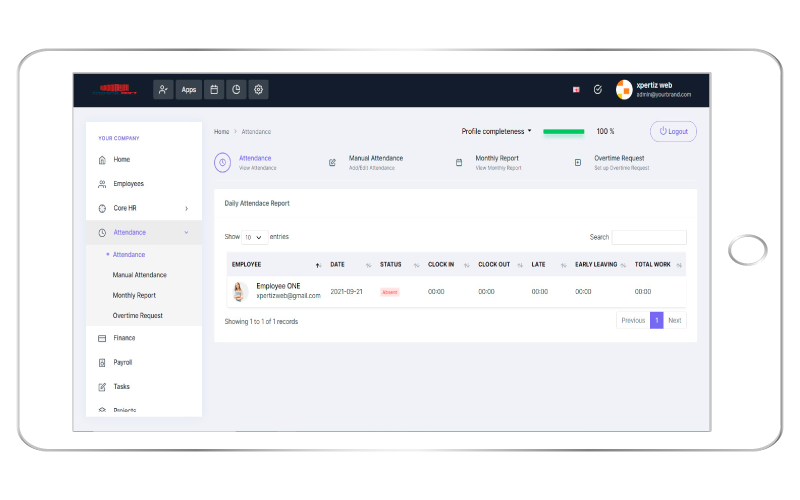Click the language flag icon
The image size is (800, 500).
pos(576,90)
